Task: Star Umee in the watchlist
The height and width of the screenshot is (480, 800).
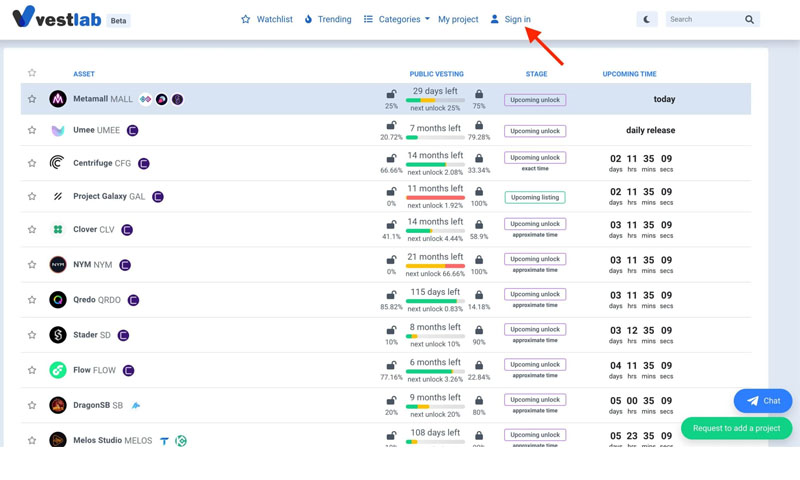Action: 32,130
